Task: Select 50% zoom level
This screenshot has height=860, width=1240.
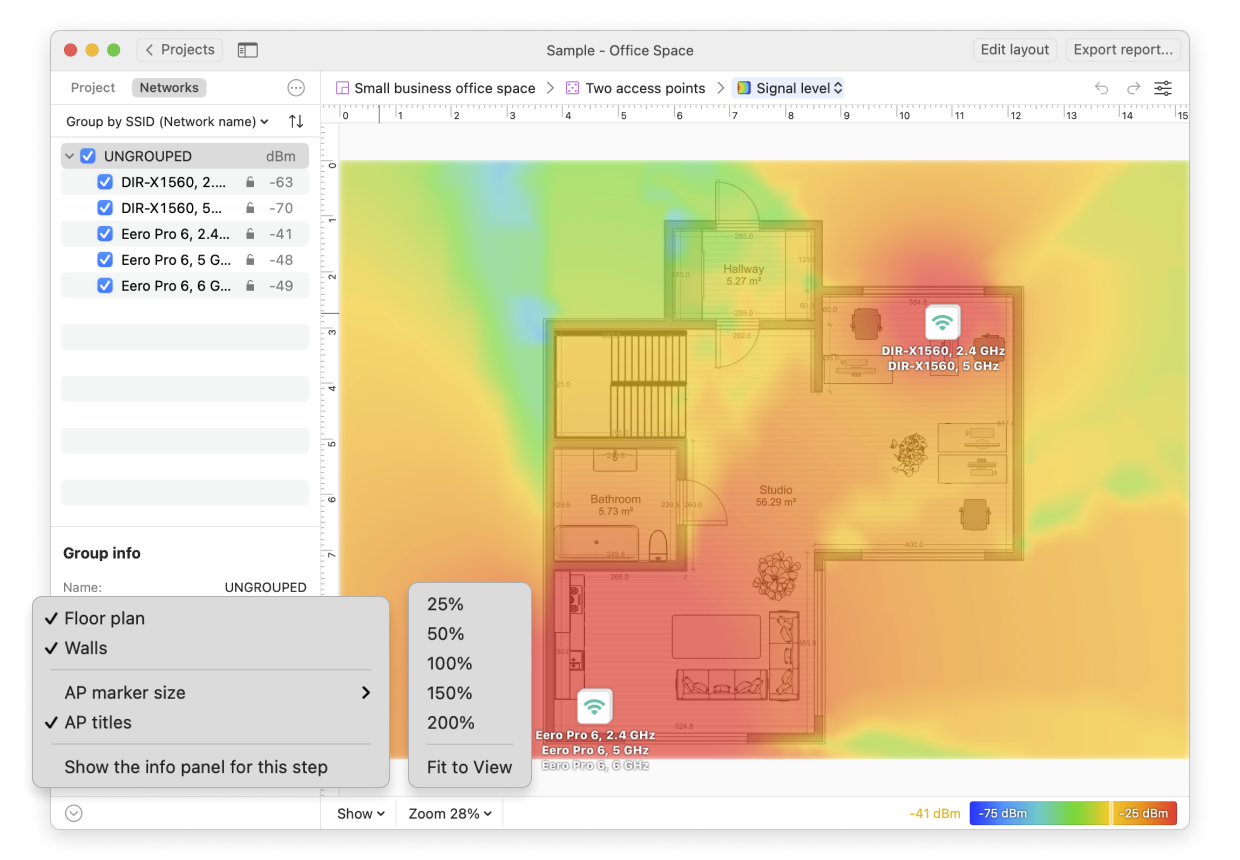Action: click(470, 634)
